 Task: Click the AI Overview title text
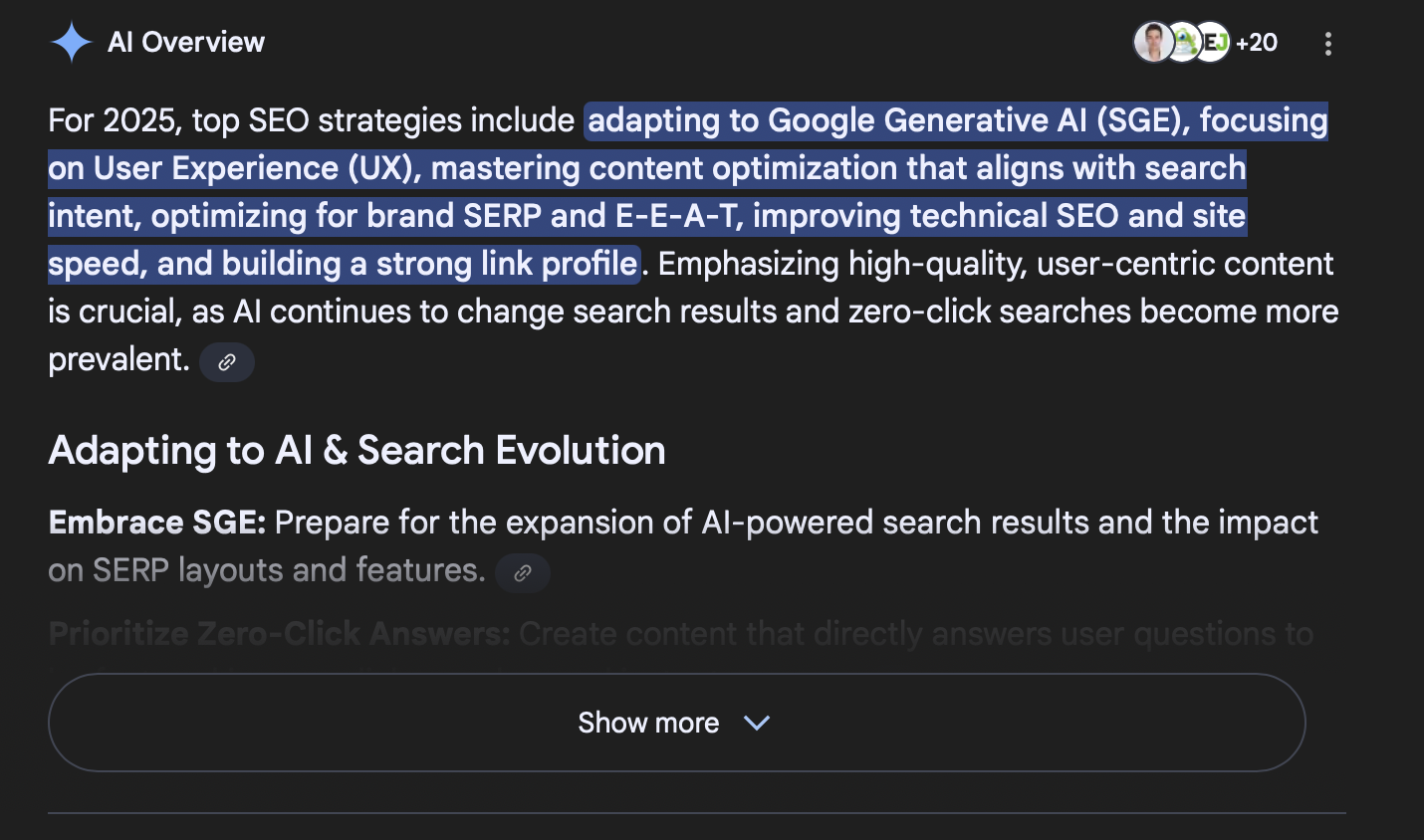(186, 43)
